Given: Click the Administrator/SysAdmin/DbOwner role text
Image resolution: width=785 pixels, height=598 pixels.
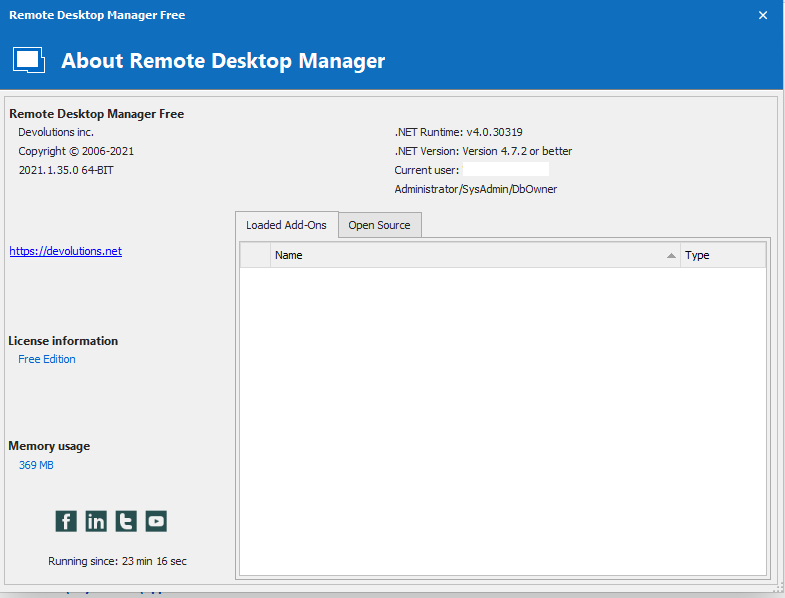Looking at the screenshot, I should tap(476, 189).
